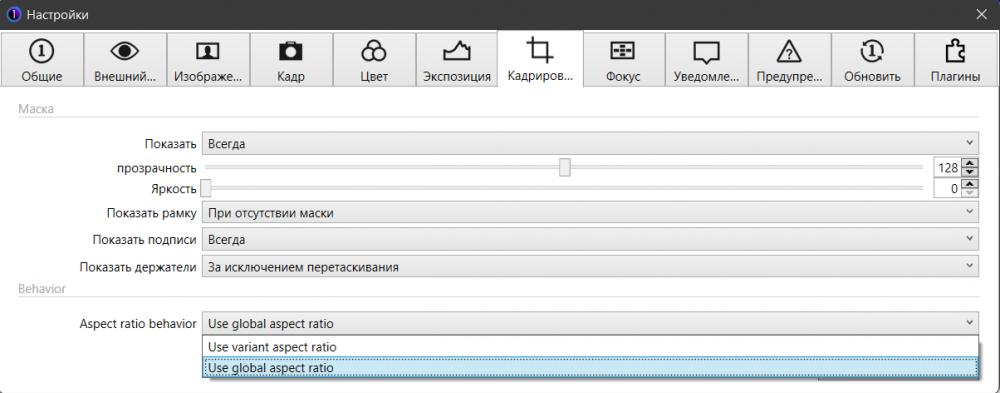
Task: Open the Общие settings tab
Action: pos(42,59)
